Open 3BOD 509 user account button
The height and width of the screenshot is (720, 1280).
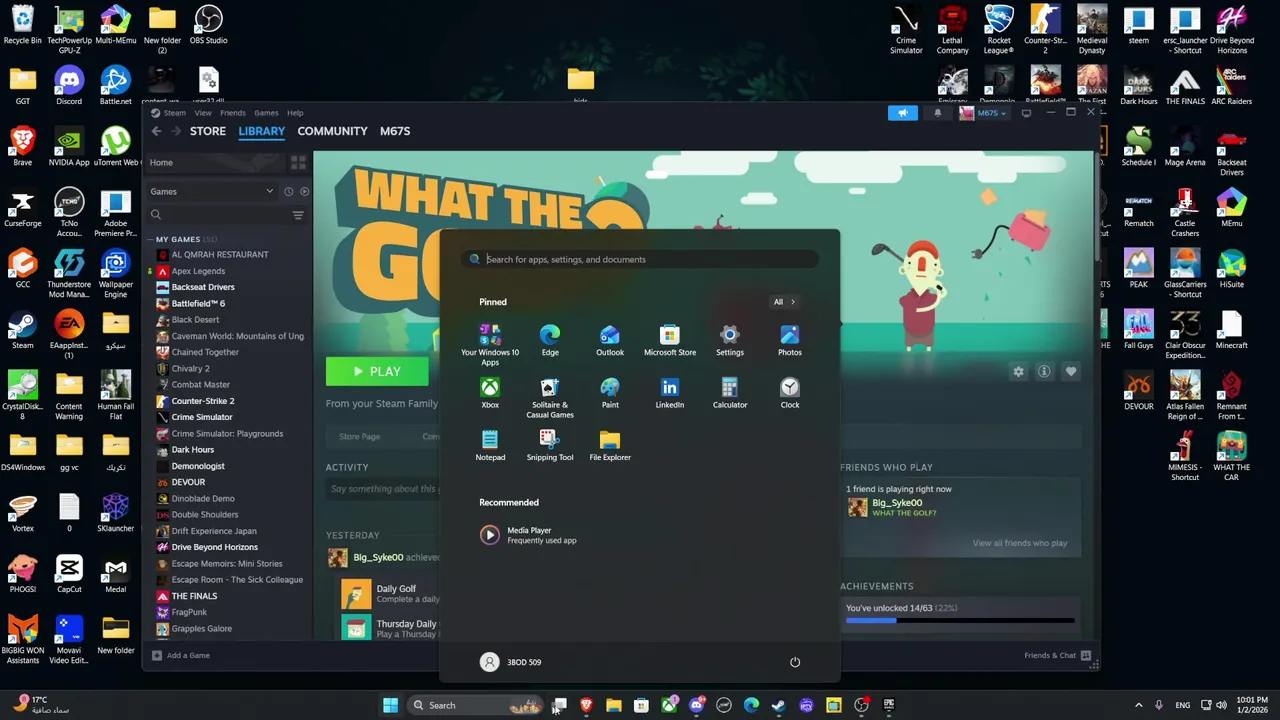pyautogui.click(x=511, y=662)
